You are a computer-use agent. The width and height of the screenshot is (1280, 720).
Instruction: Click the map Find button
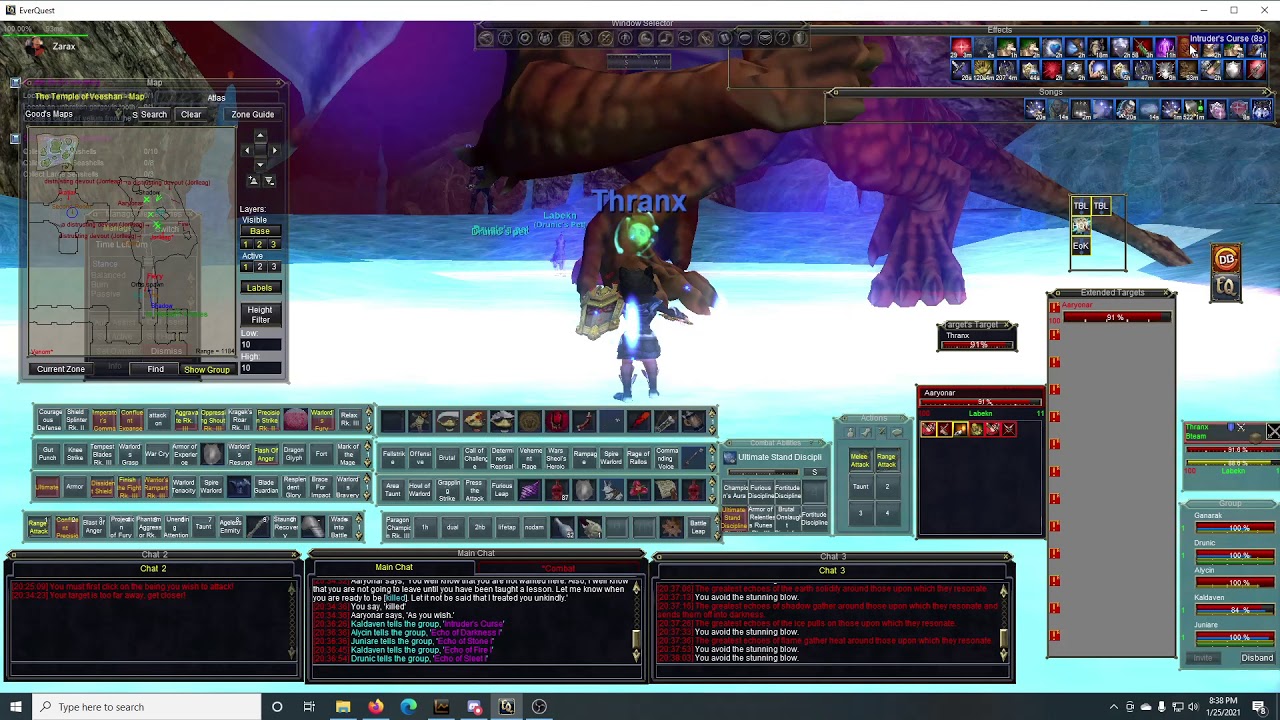tap(156, 369)
